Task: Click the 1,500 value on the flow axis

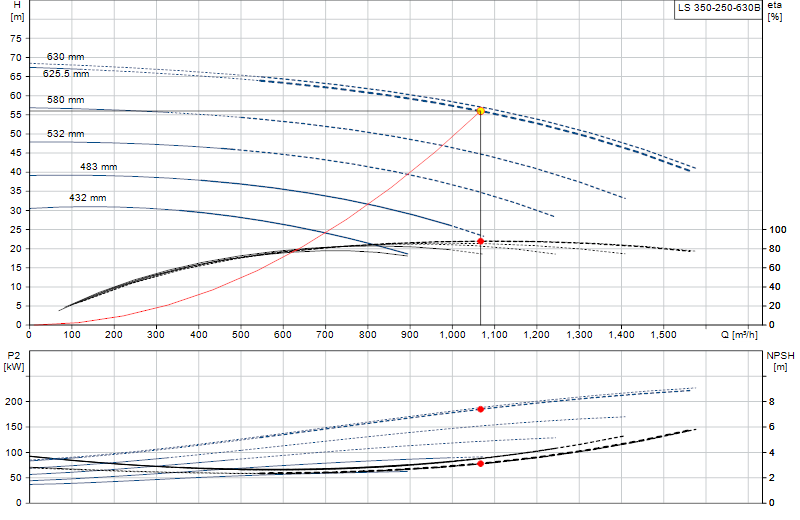Action: (664, 335)
